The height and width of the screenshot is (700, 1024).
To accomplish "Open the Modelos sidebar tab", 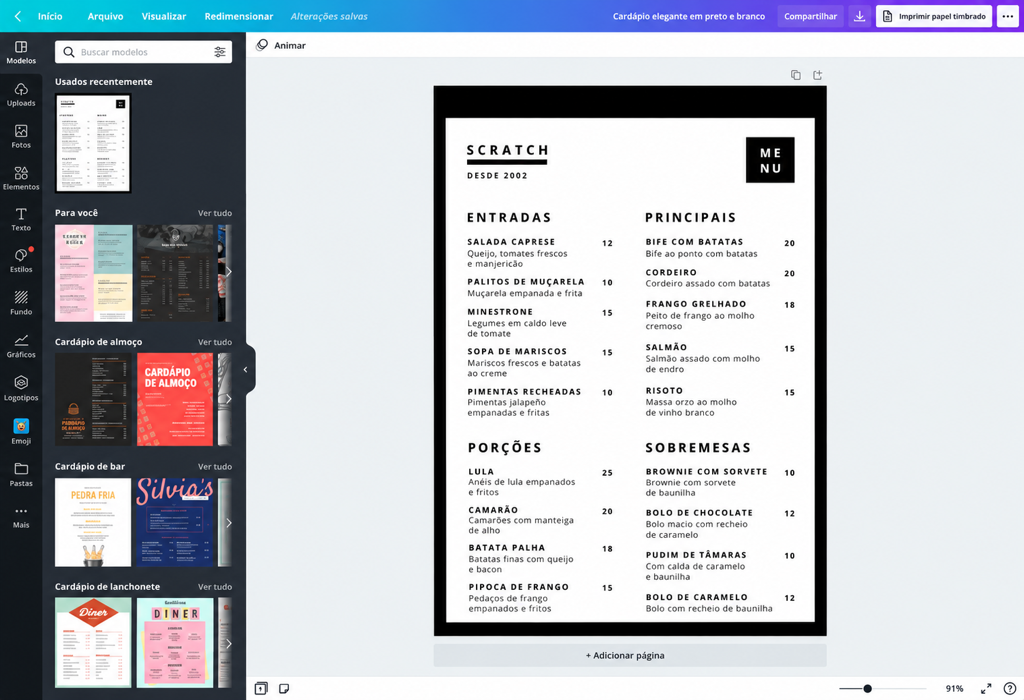I will click(x=21, y=52).
